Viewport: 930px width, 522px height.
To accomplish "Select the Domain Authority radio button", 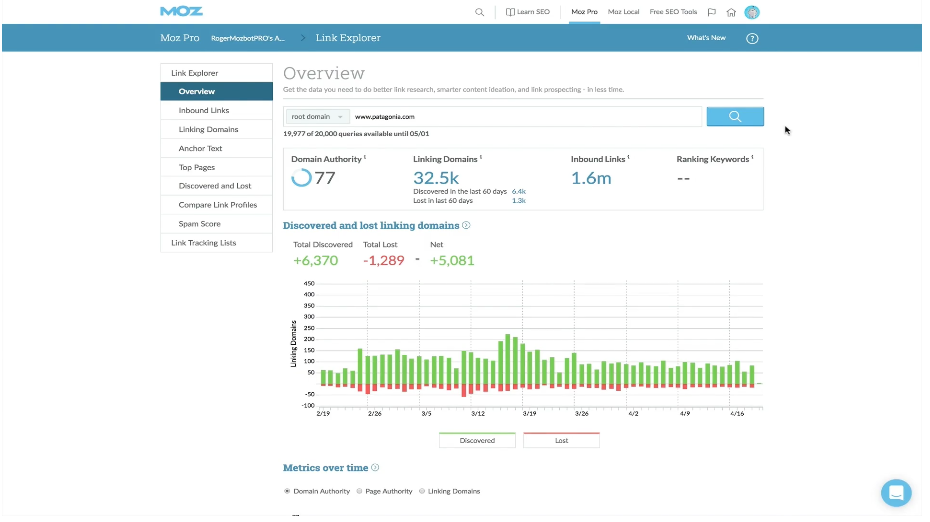I will tap(288, 491).
